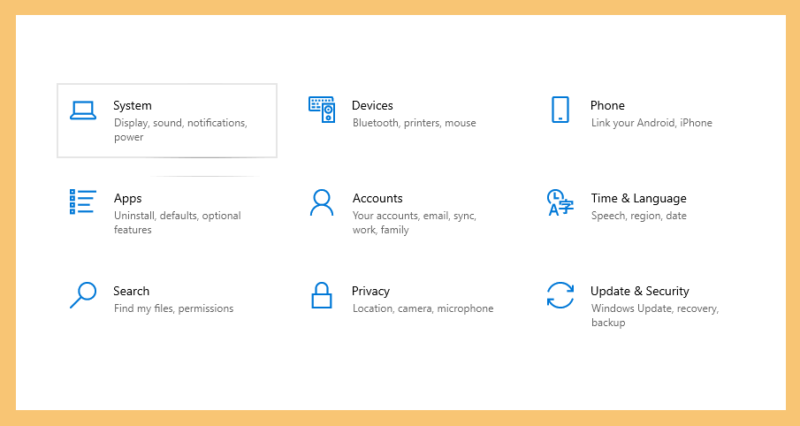Open the System settings title
Screen dimensions: 800x426
pos(132,106)
